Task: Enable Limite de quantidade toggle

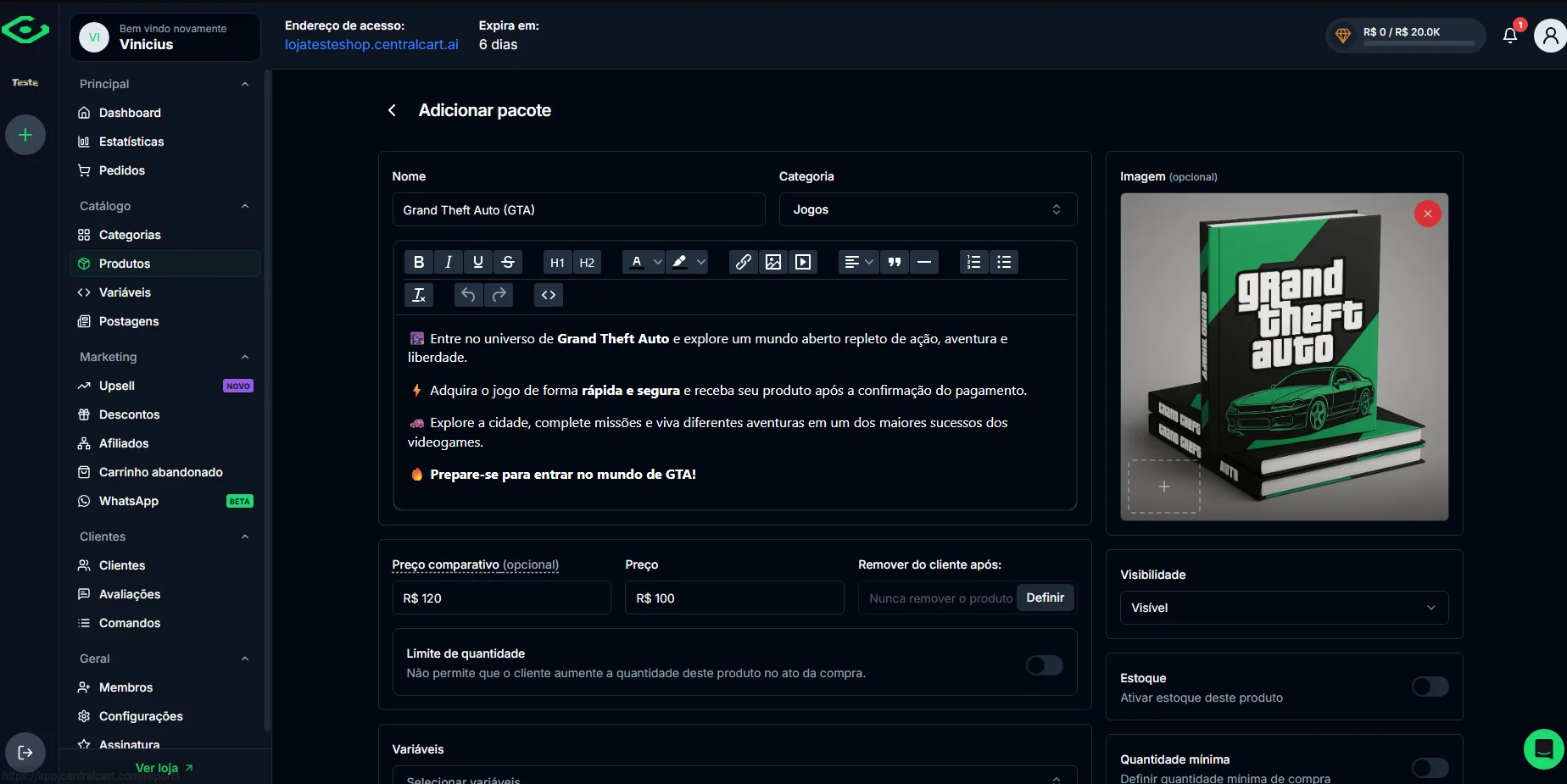Action: 1045,665
